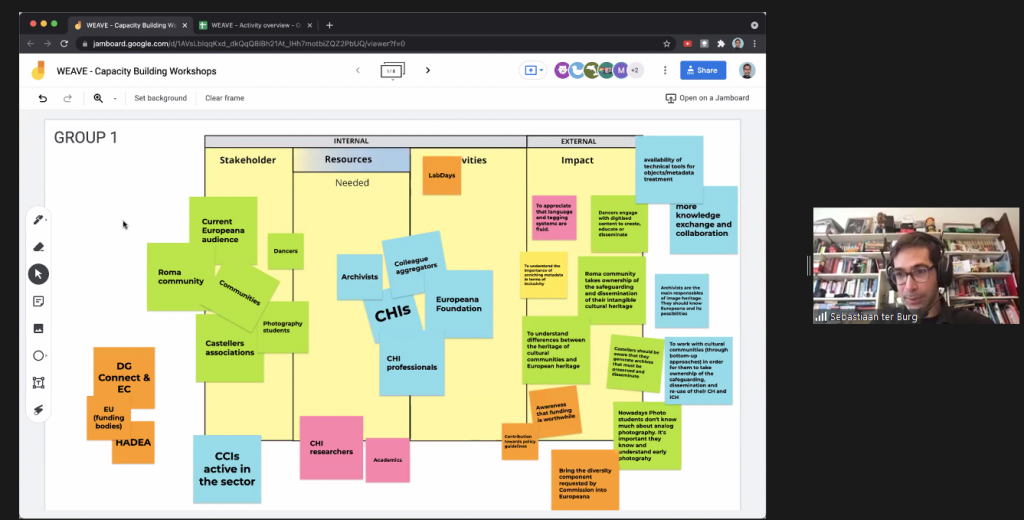Click Sebastiaan ter Burg video tile

(x=916, y=266)
